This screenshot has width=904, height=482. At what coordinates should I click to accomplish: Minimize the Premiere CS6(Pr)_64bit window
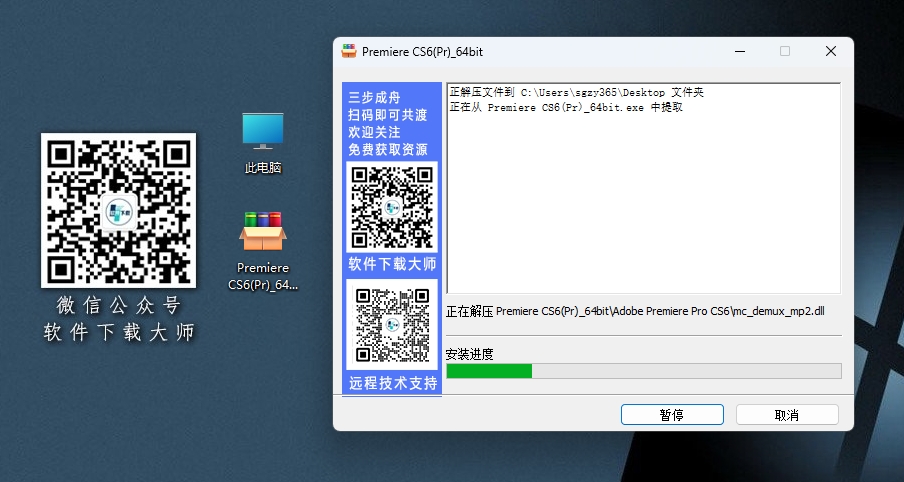point(740,51)
